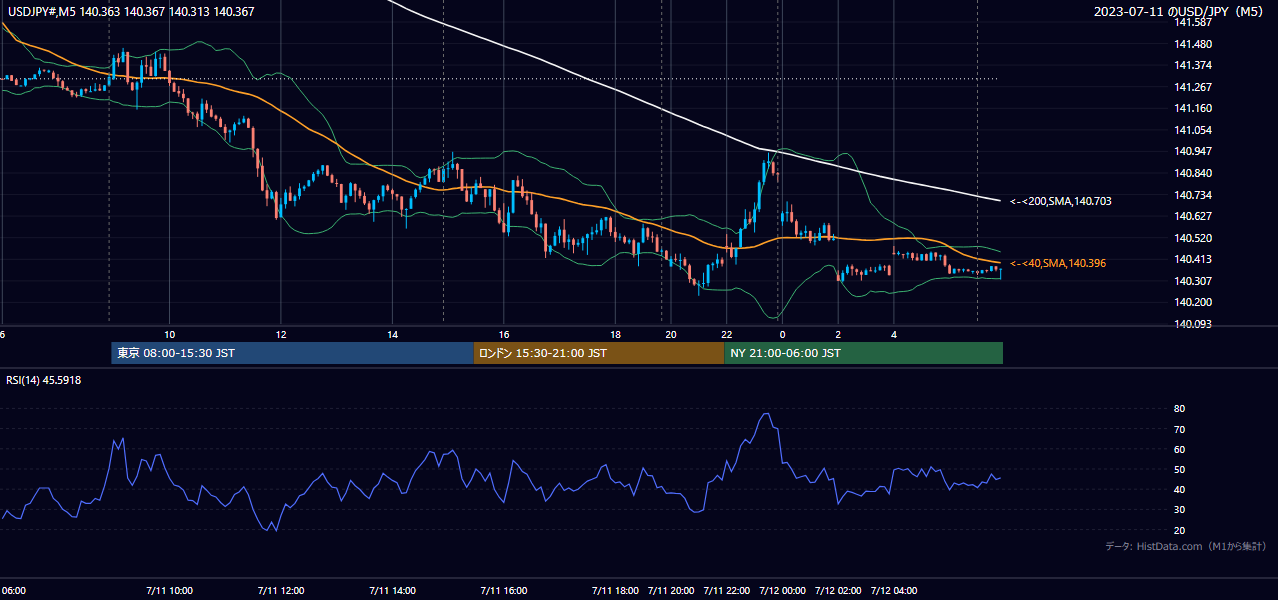Click the 140.734 price axis label

(1195, 195)
